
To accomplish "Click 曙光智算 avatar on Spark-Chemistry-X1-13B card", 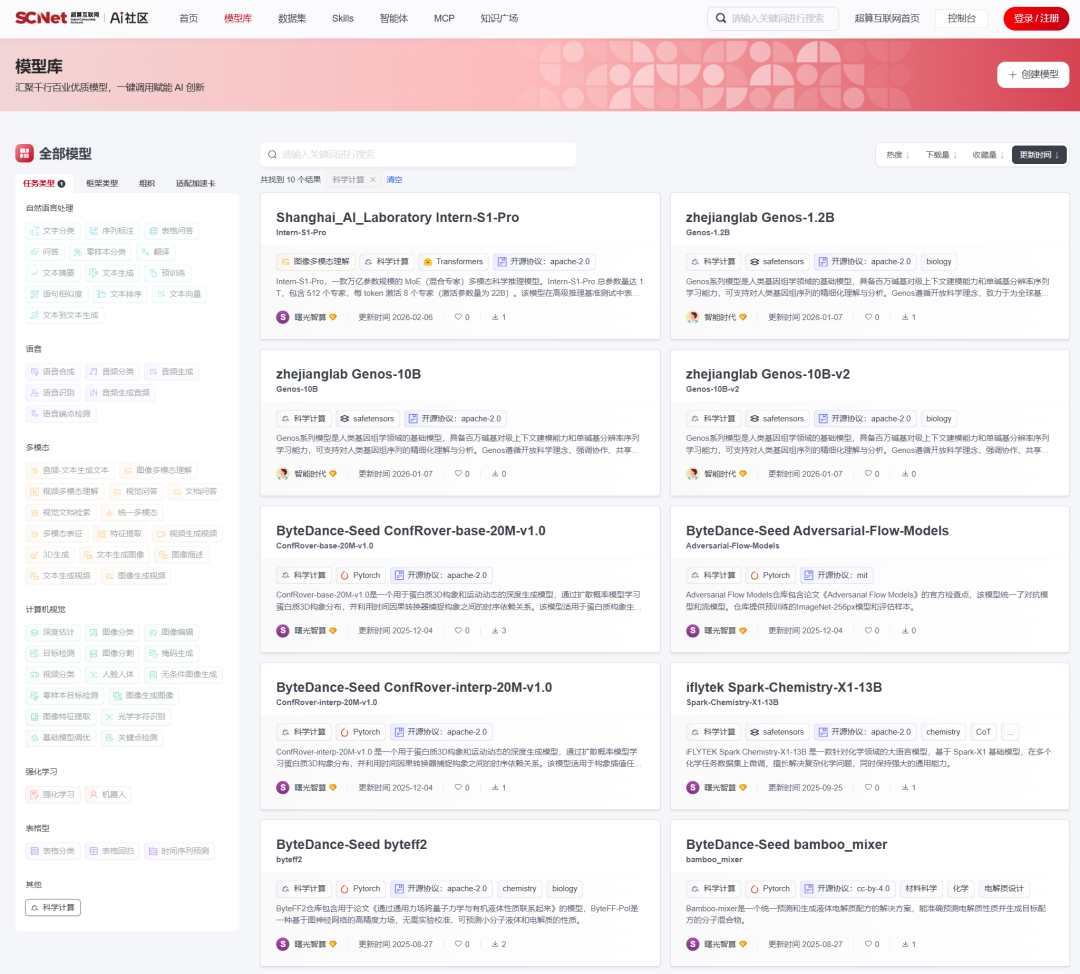I will click(x=692, y=787).
